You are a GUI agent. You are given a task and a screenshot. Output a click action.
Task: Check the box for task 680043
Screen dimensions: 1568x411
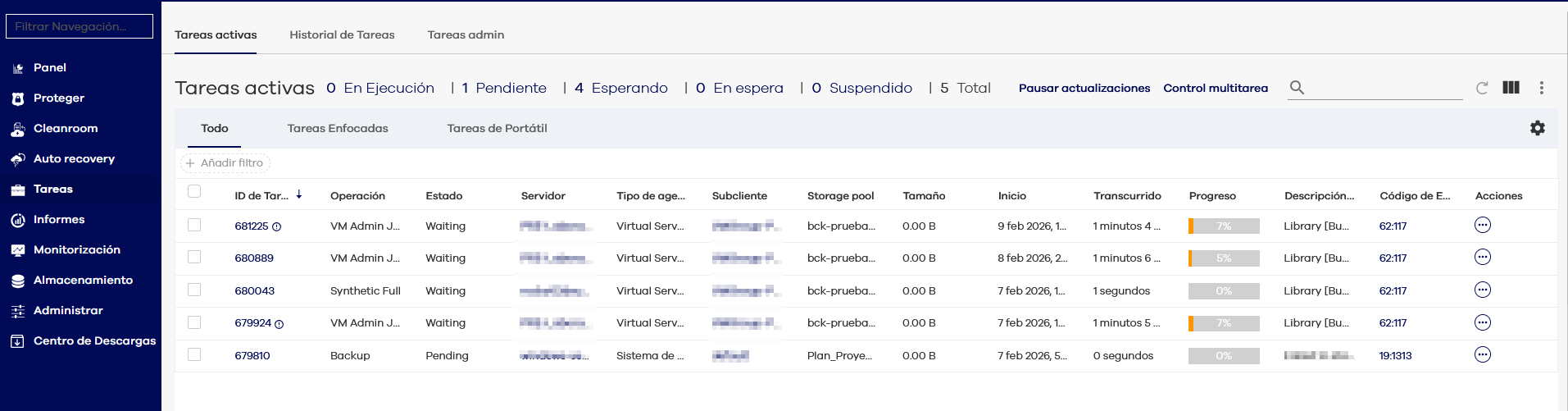pos(194,289)
